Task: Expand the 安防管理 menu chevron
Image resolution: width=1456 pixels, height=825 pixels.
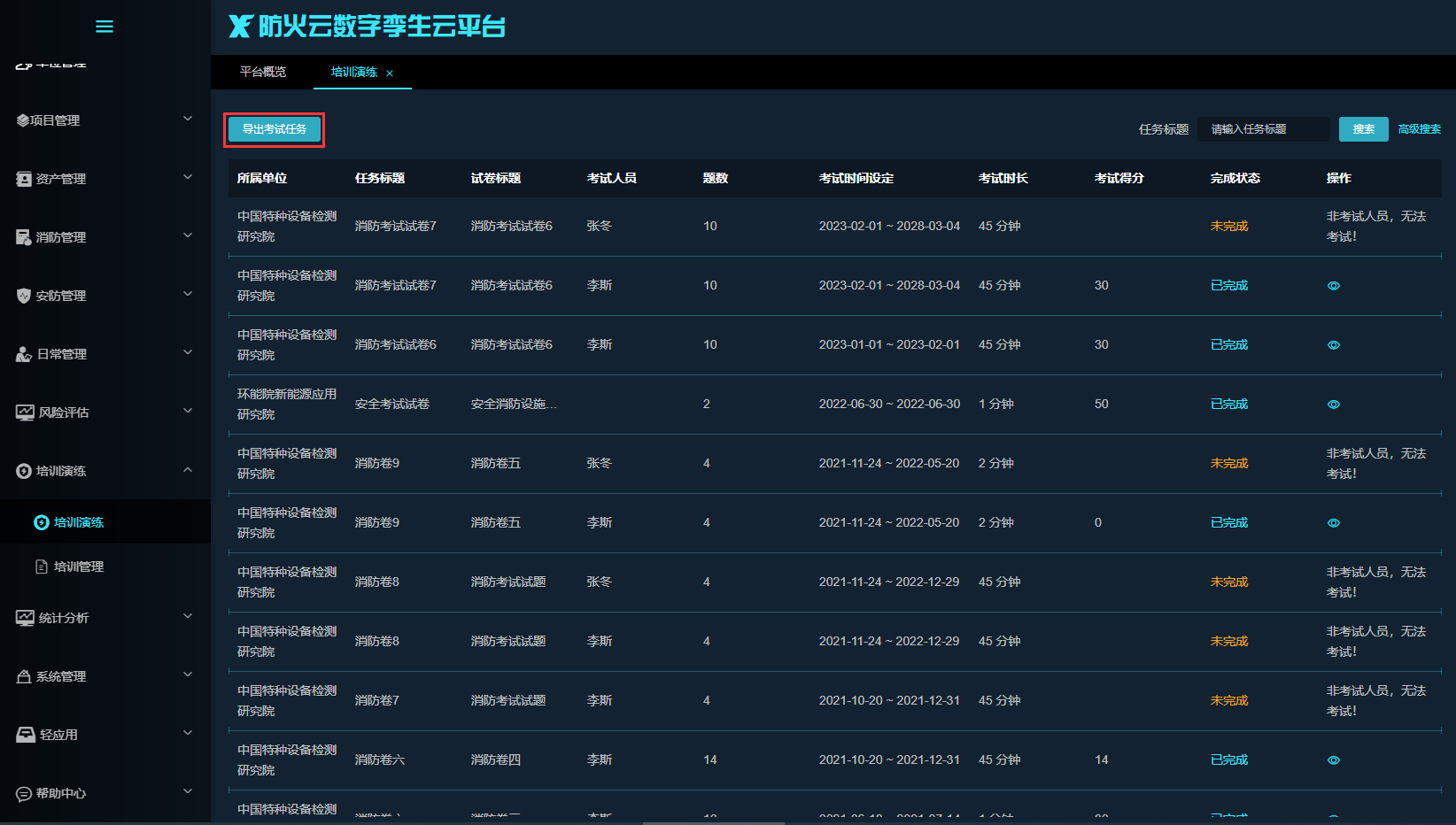Action: [188, 294]
